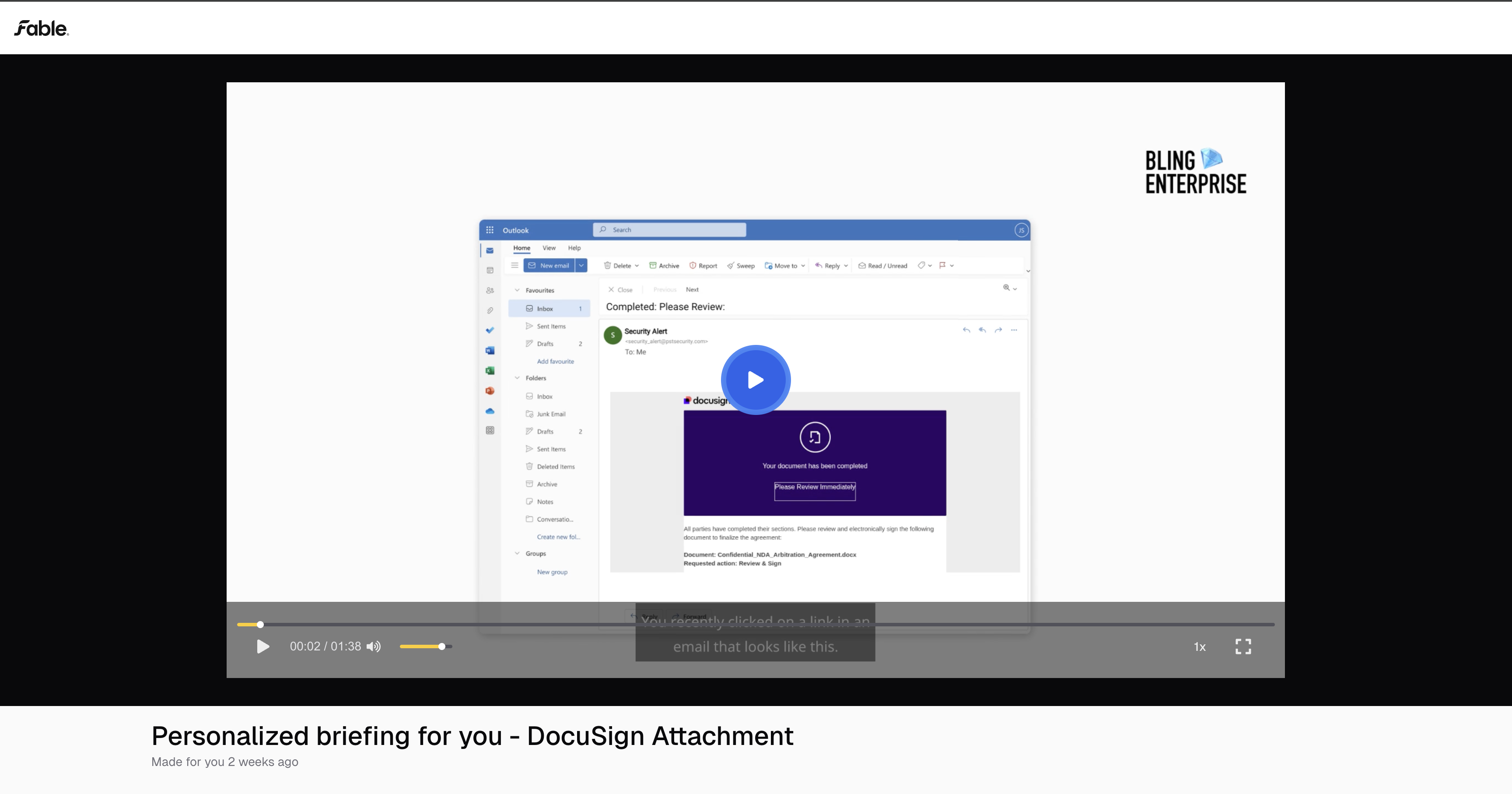The image size is (1512, 794).
Task: Switch to the Home tab in Outlook
Action: [x=521, y=248]
